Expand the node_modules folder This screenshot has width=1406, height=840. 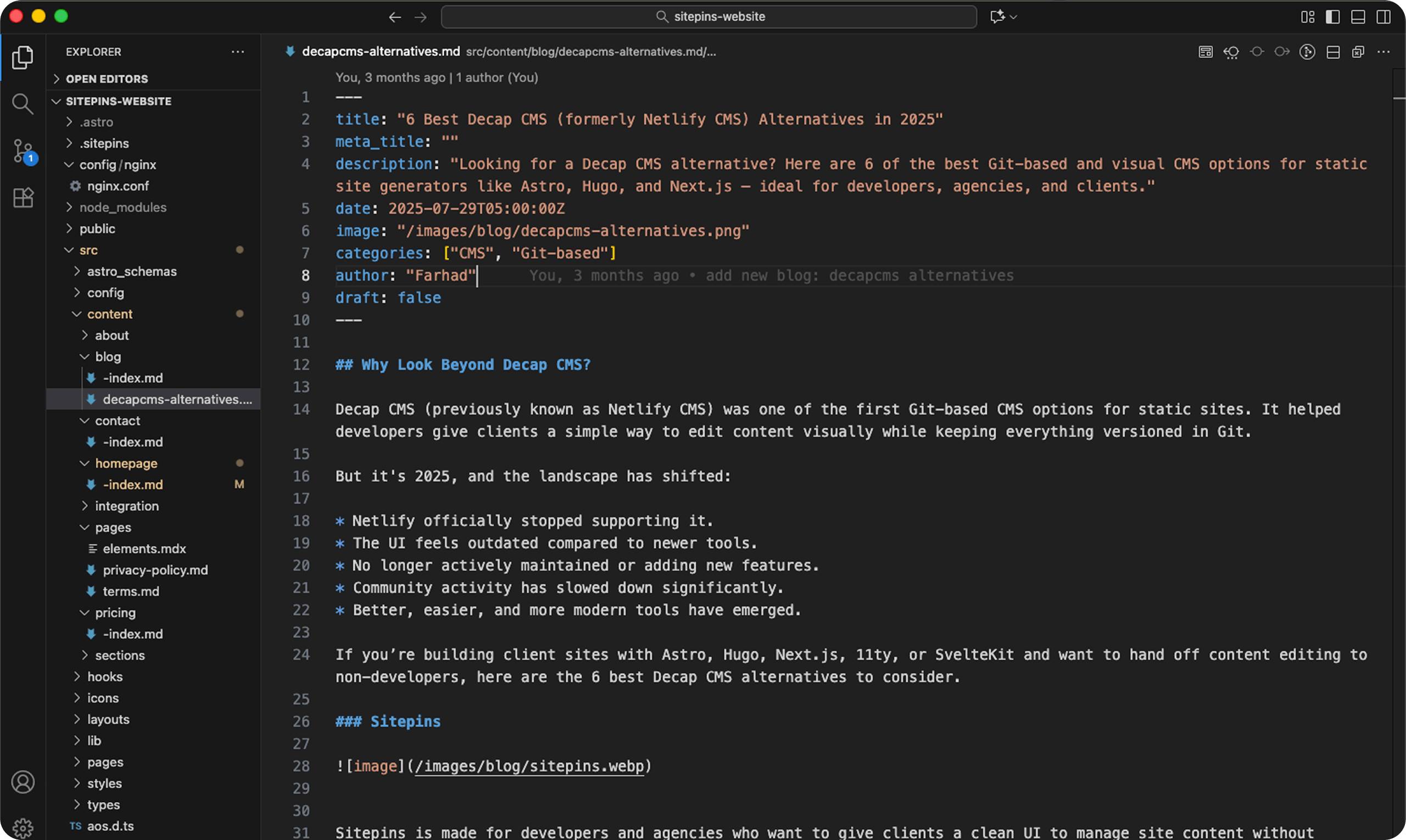[122, 207]
